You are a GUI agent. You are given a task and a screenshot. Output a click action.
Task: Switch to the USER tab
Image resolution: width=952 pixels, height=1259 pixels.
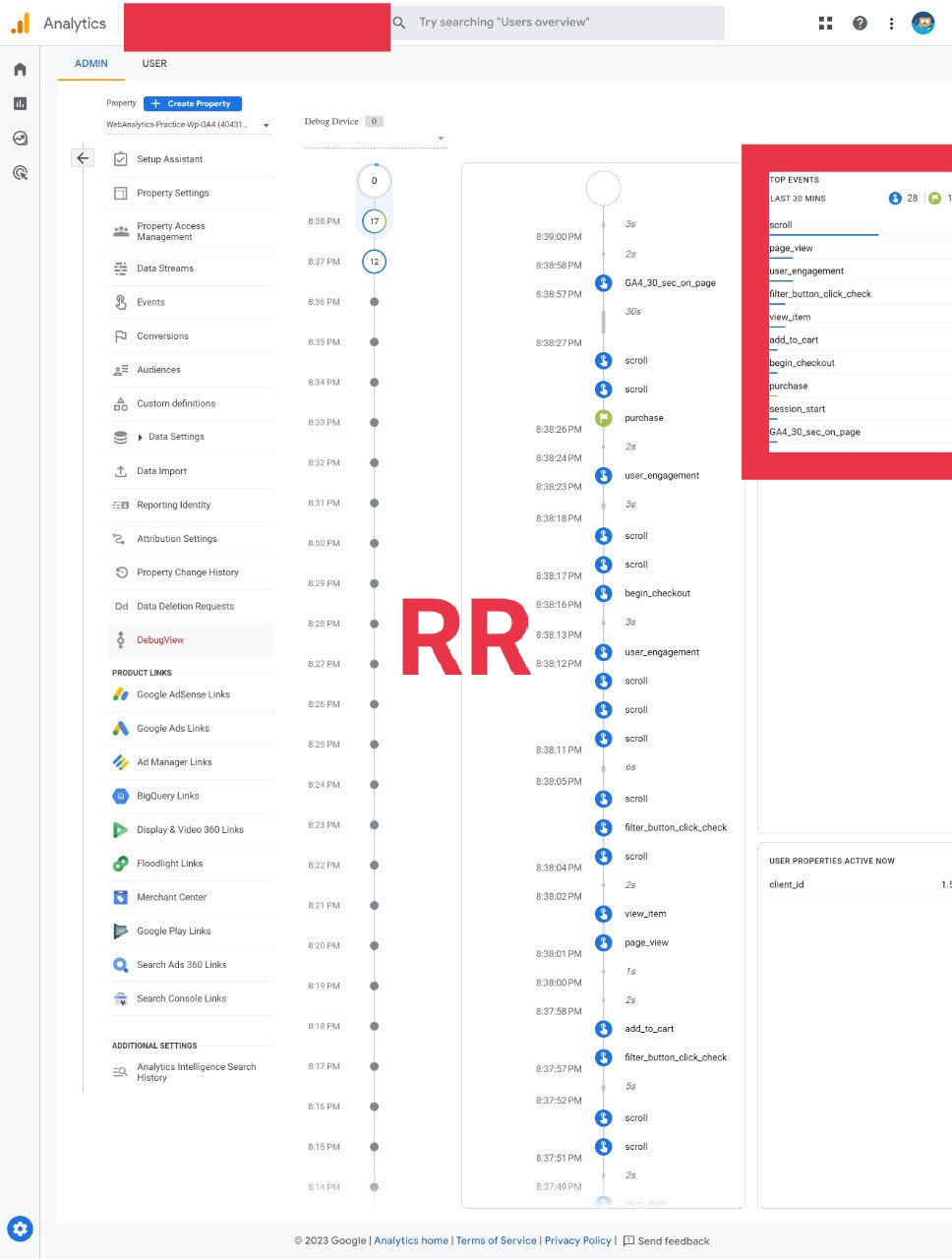click(x=154, y=64)
